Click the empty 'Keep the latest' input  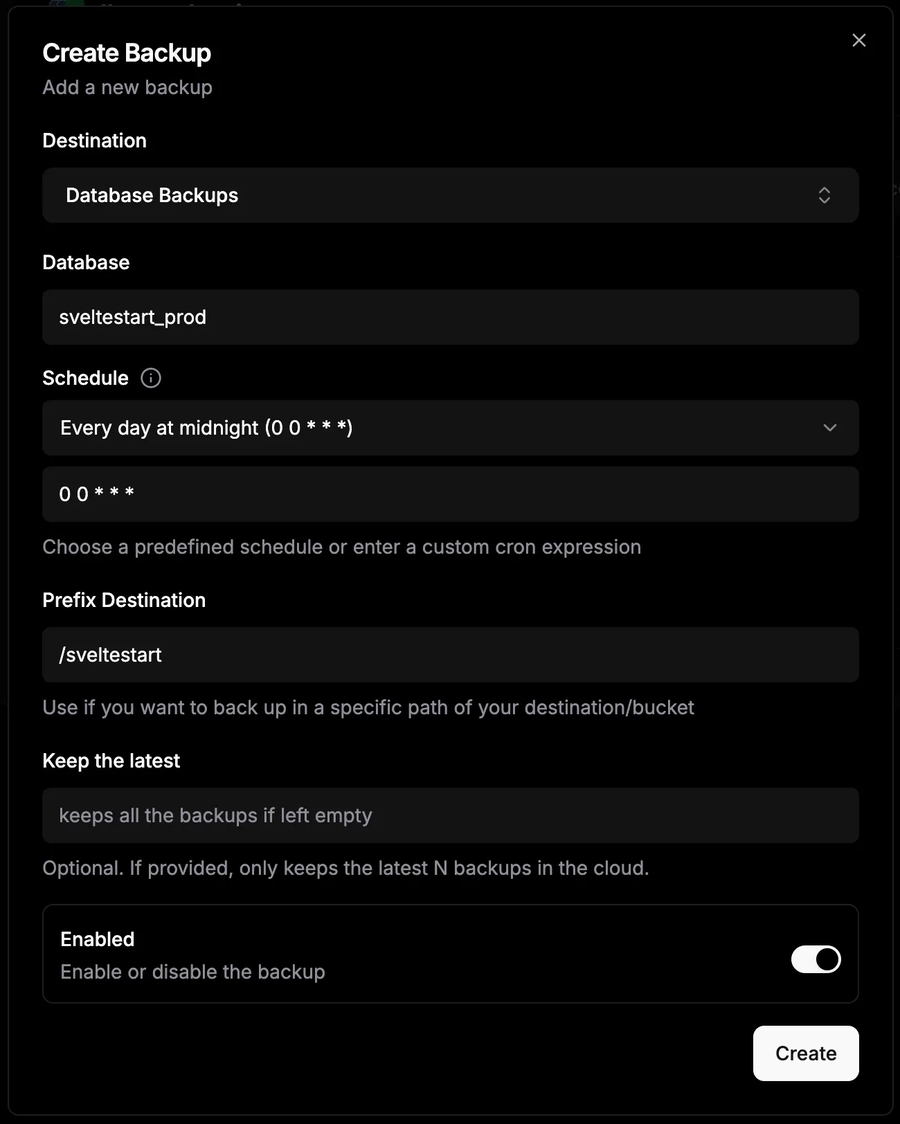click(450, 815)
